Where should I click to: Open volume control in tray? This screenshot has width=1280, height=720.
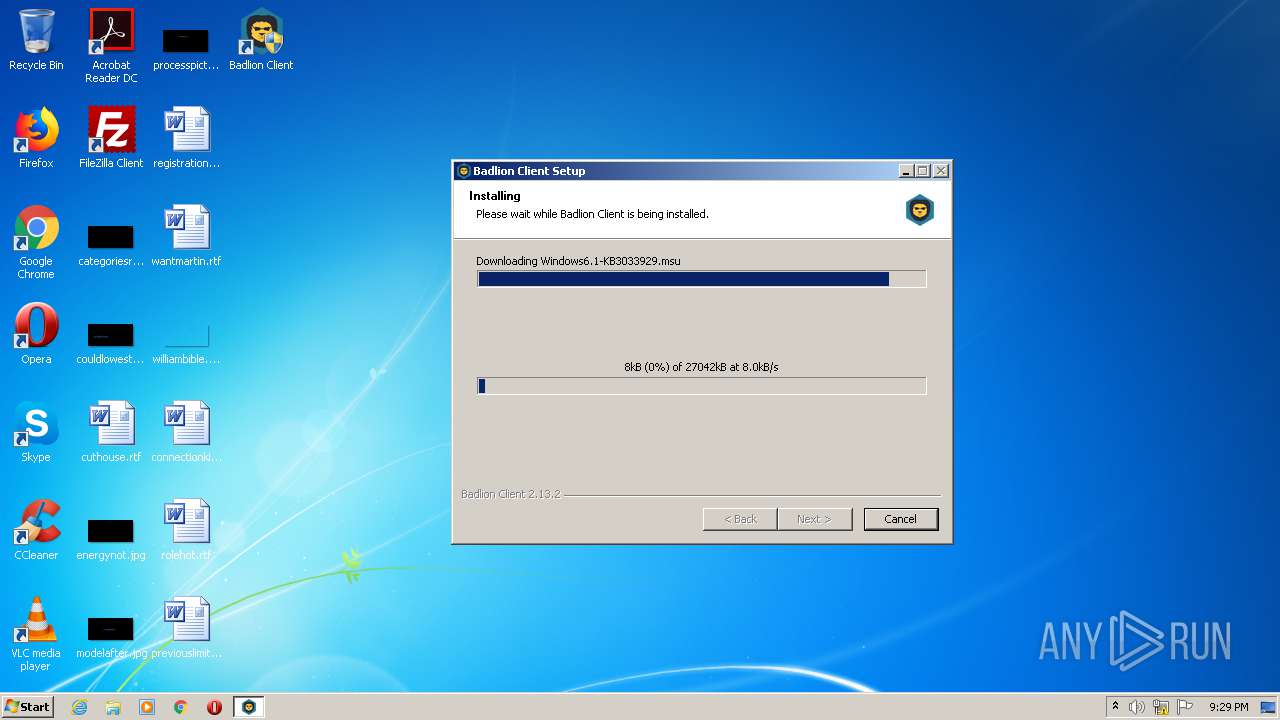click(x=1137, y=707)
